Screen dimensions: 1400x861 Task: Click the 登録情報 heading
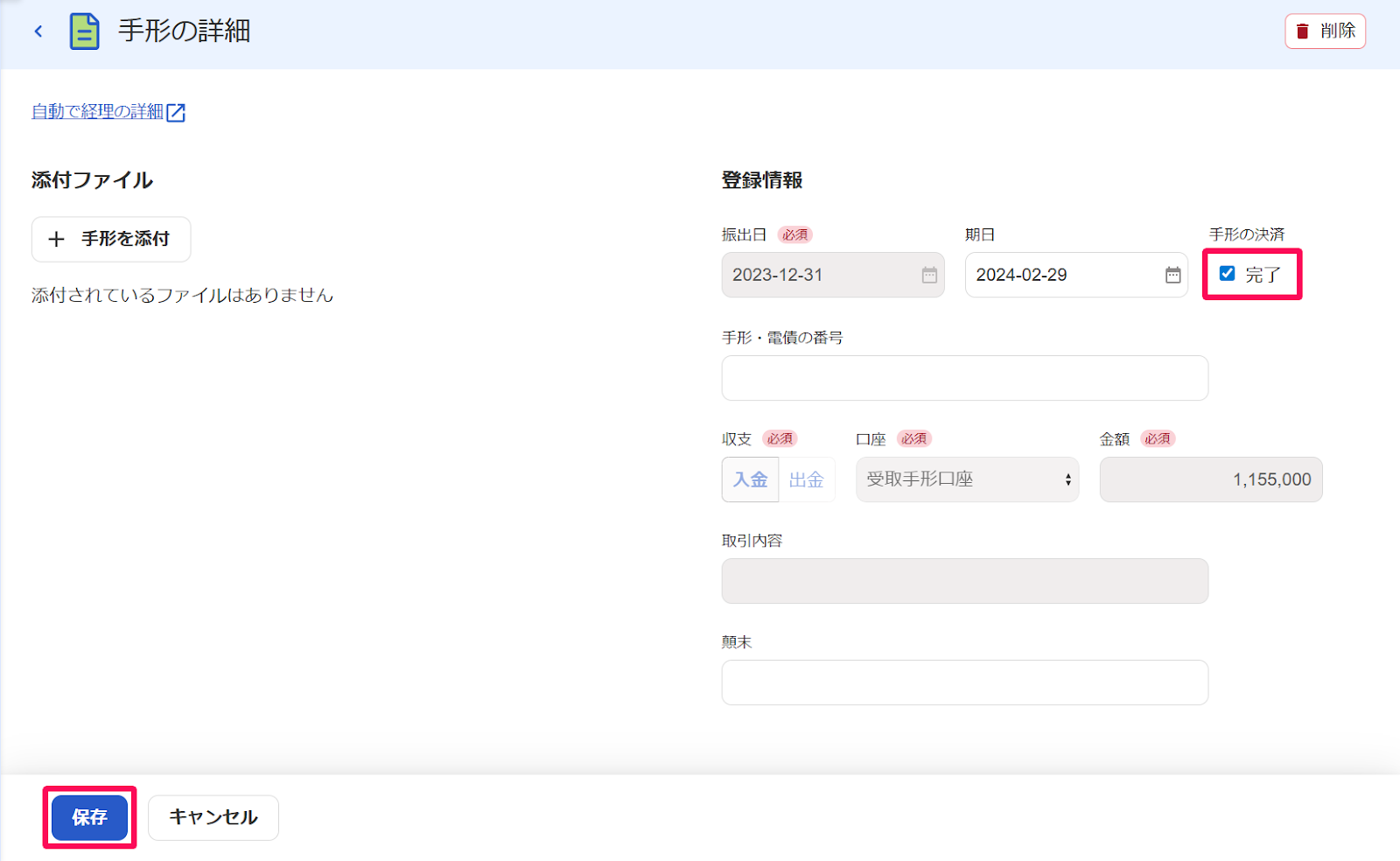762,180
